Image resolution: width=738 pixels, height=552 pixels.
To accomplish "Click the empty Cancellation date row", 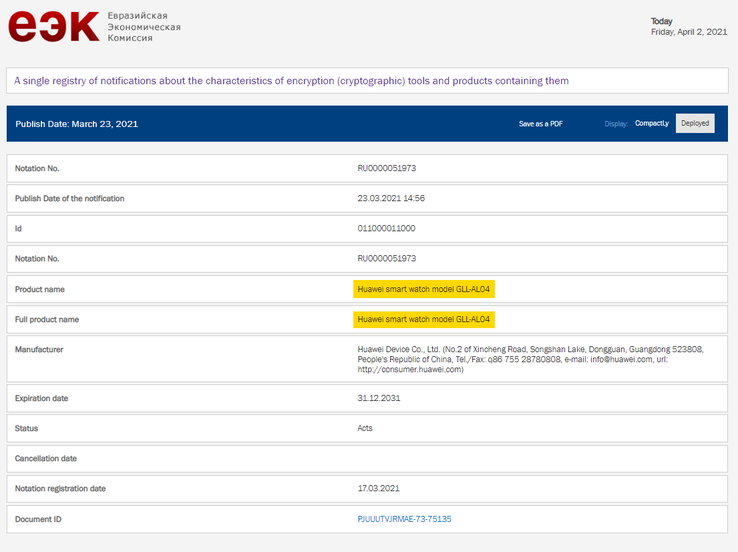I will [368, 458].
